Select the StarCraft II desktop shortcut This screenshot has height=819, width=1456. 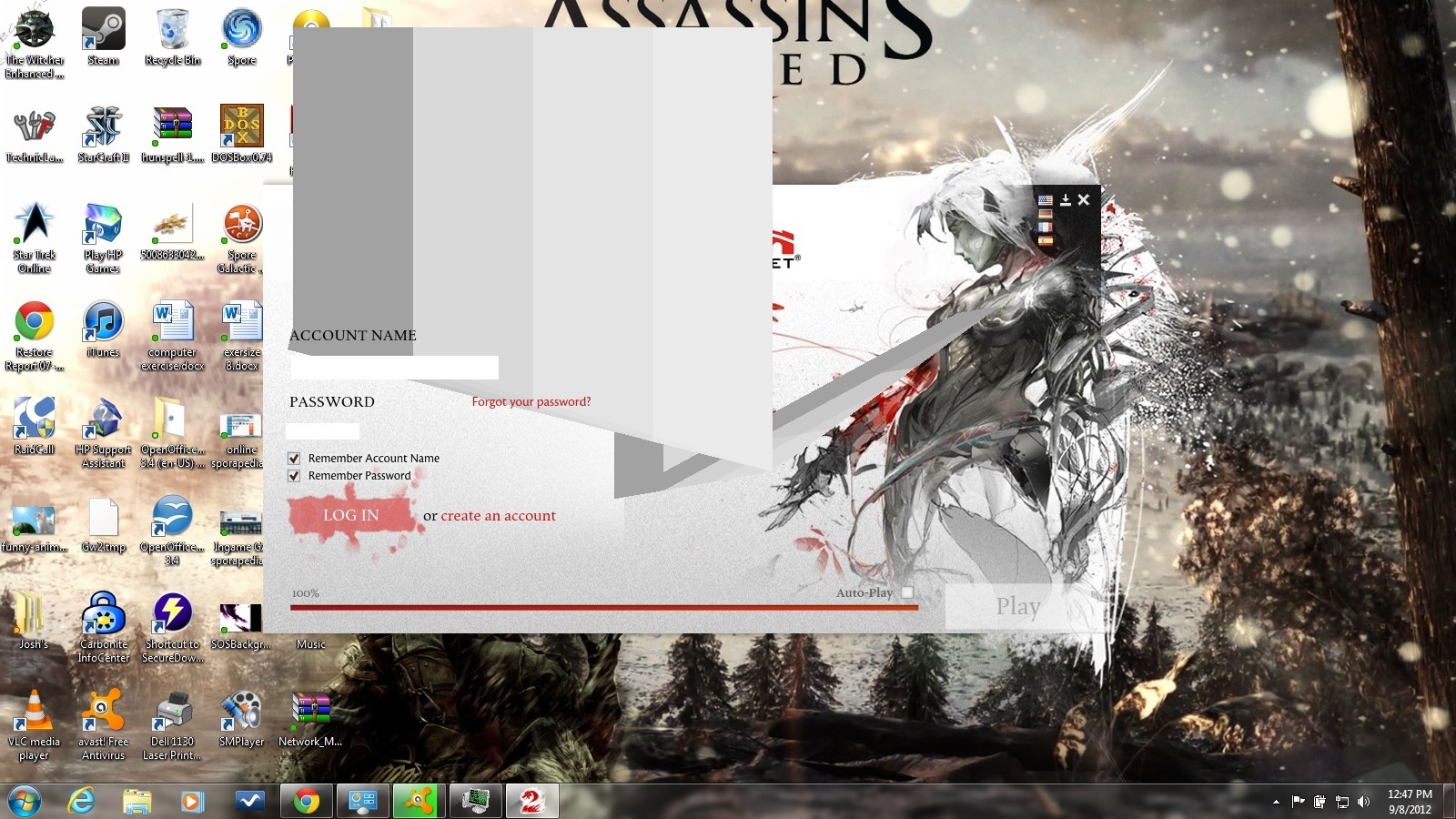coord(103,134)
